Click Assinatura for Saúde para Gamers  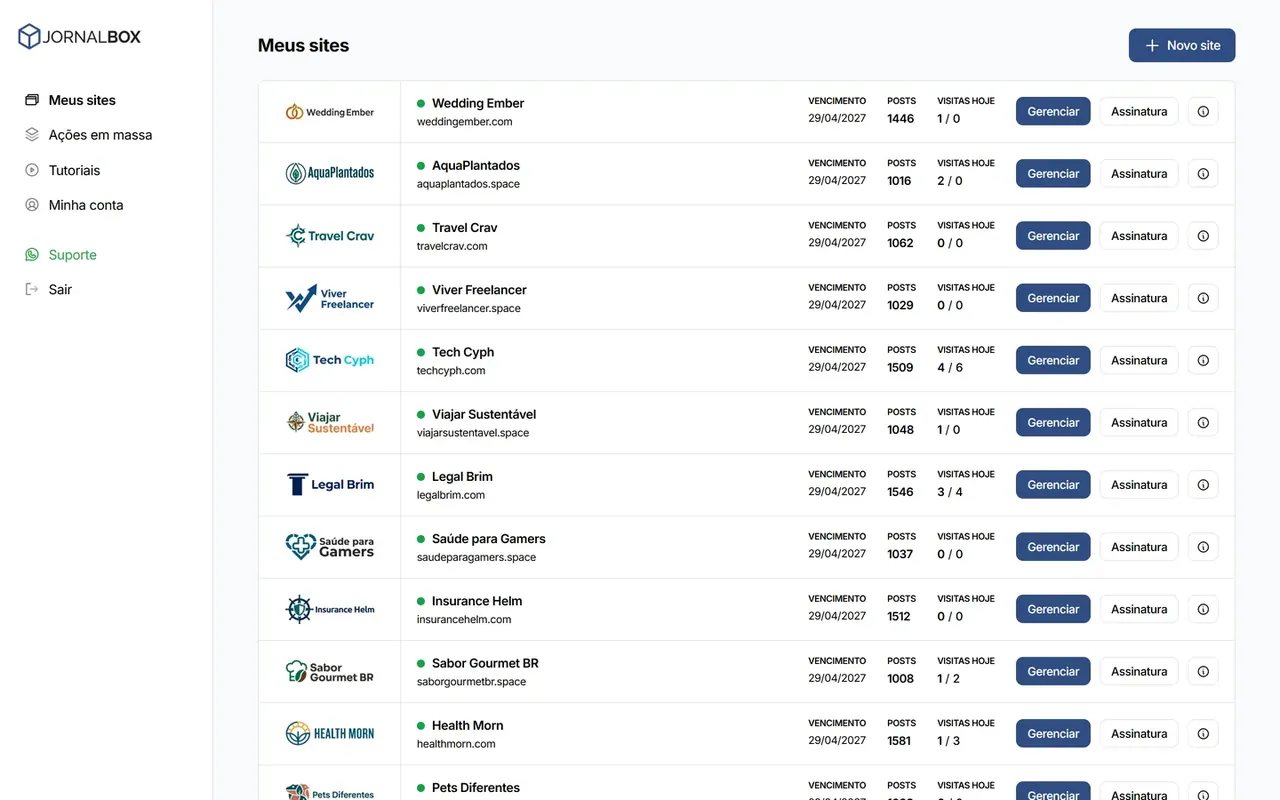[x=1139, y=547]
